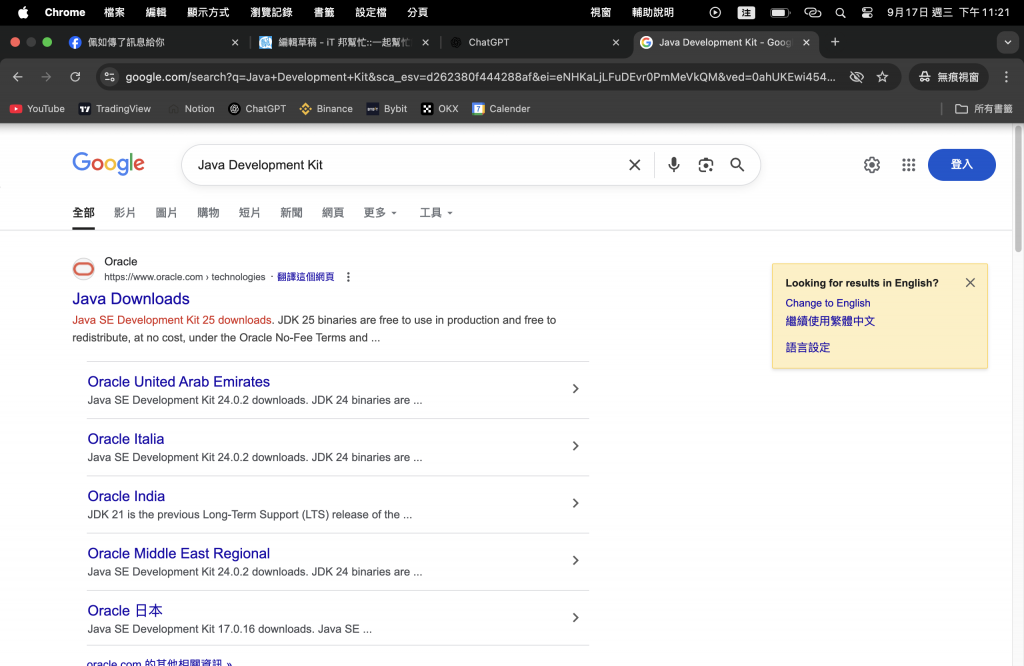Open 所有書籤 folder
Image resolution: width=1024 pixels, height=666 pixels.
984,109
